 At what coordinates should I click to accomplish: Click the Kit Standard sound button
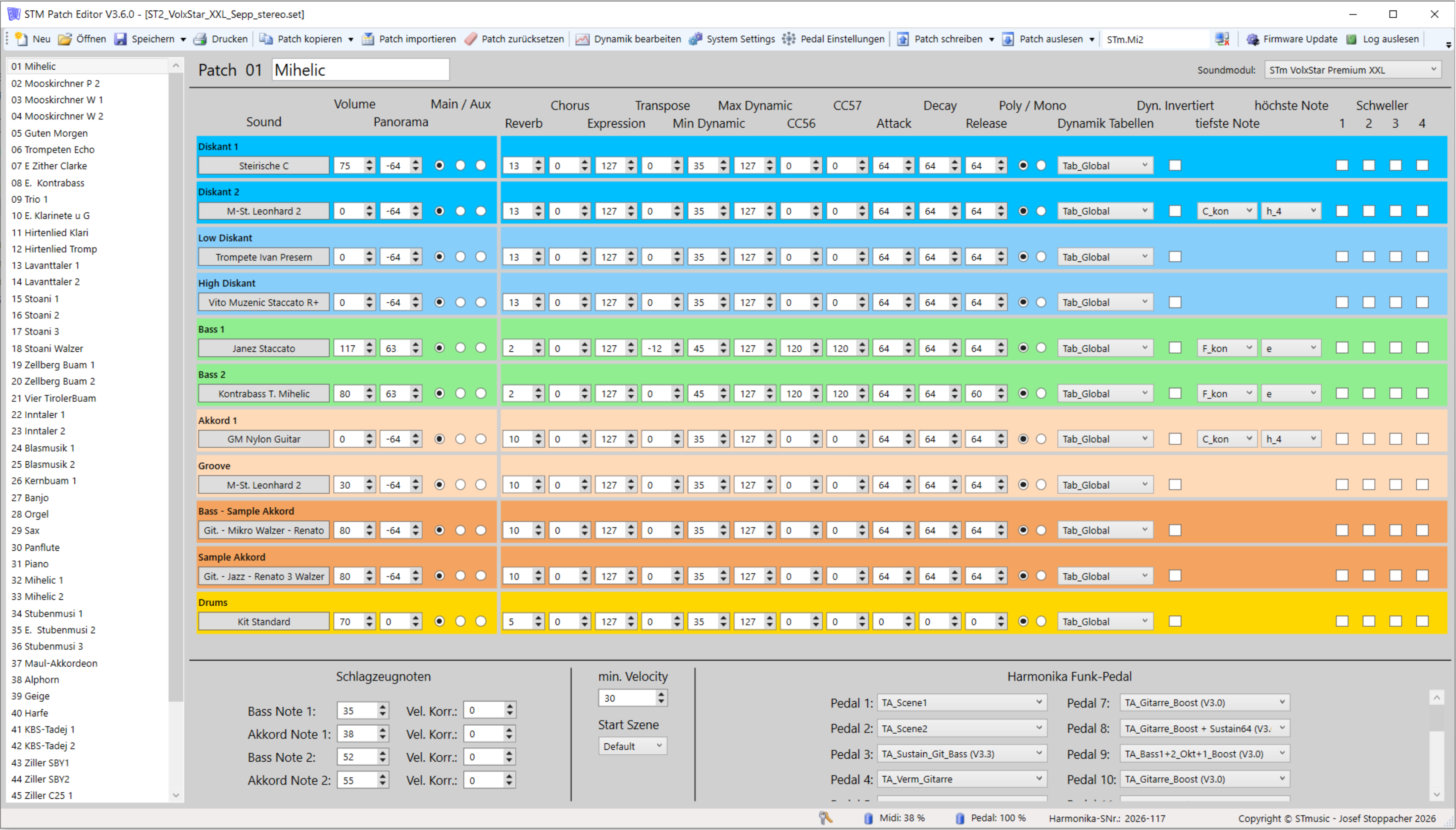(263, 621)
